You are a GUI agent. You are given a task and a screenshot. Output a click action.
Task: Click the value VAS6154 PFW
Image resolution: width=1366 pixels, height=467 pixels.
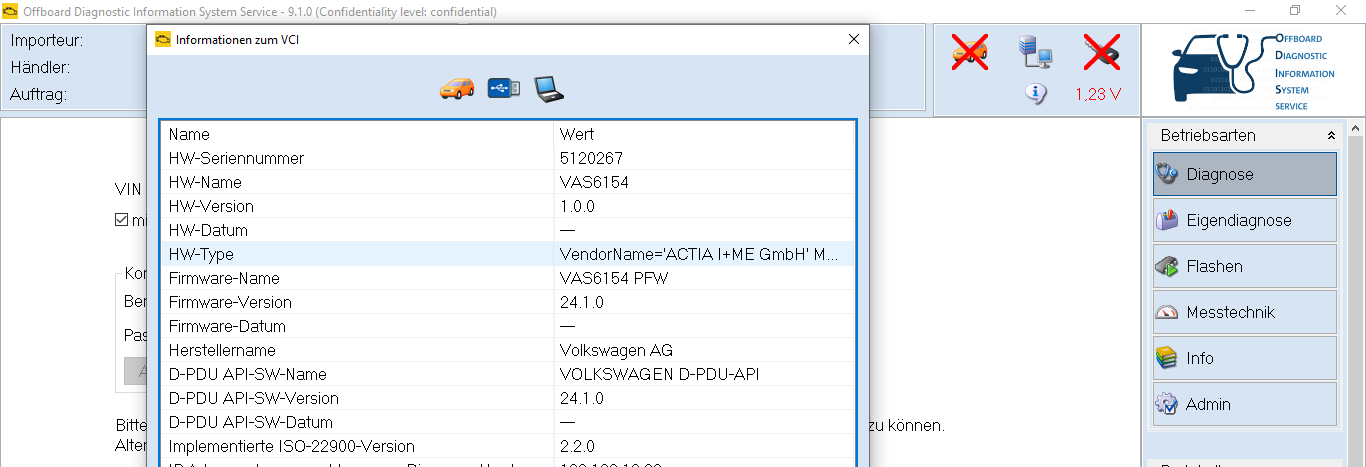[x=614, y=278]
